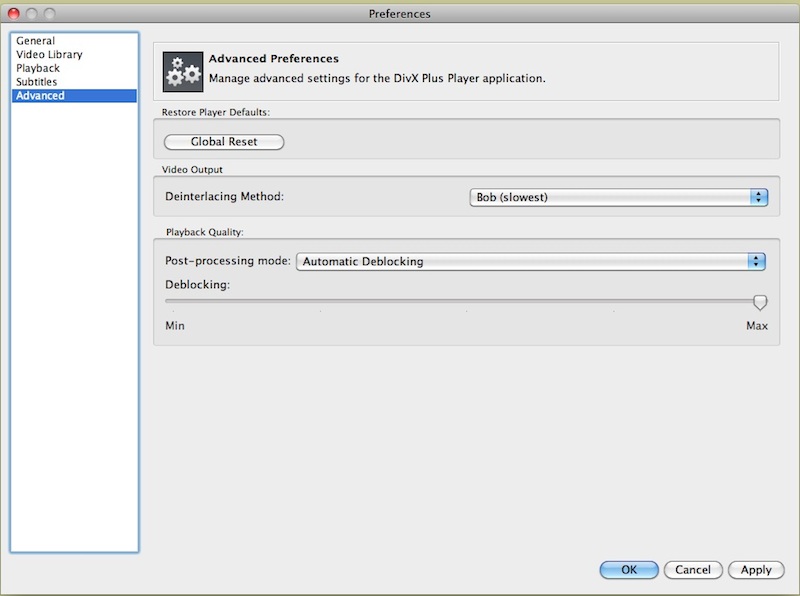Apply the current preference changes
Screen dimensions: 800x596
click(756, 569)
